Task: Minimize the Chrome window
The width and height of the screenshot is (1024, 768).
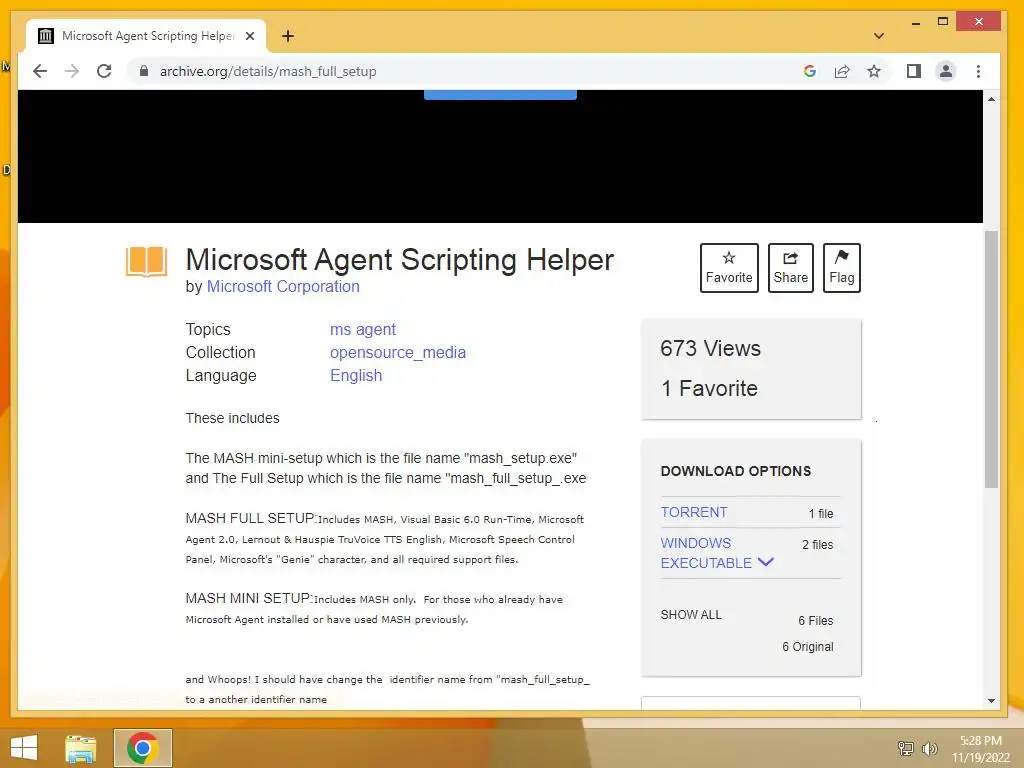Action: [916, 22]
